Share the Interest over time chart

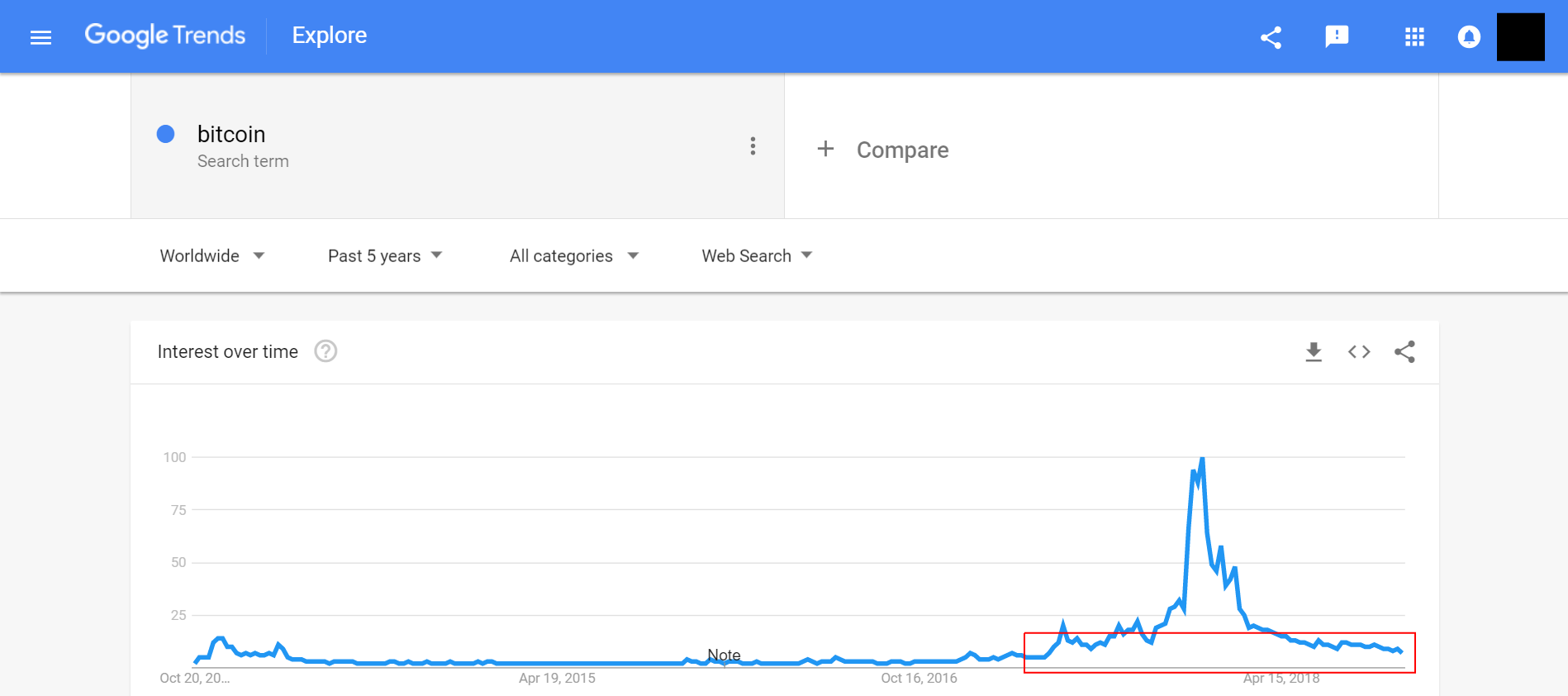coord(1404,352)
